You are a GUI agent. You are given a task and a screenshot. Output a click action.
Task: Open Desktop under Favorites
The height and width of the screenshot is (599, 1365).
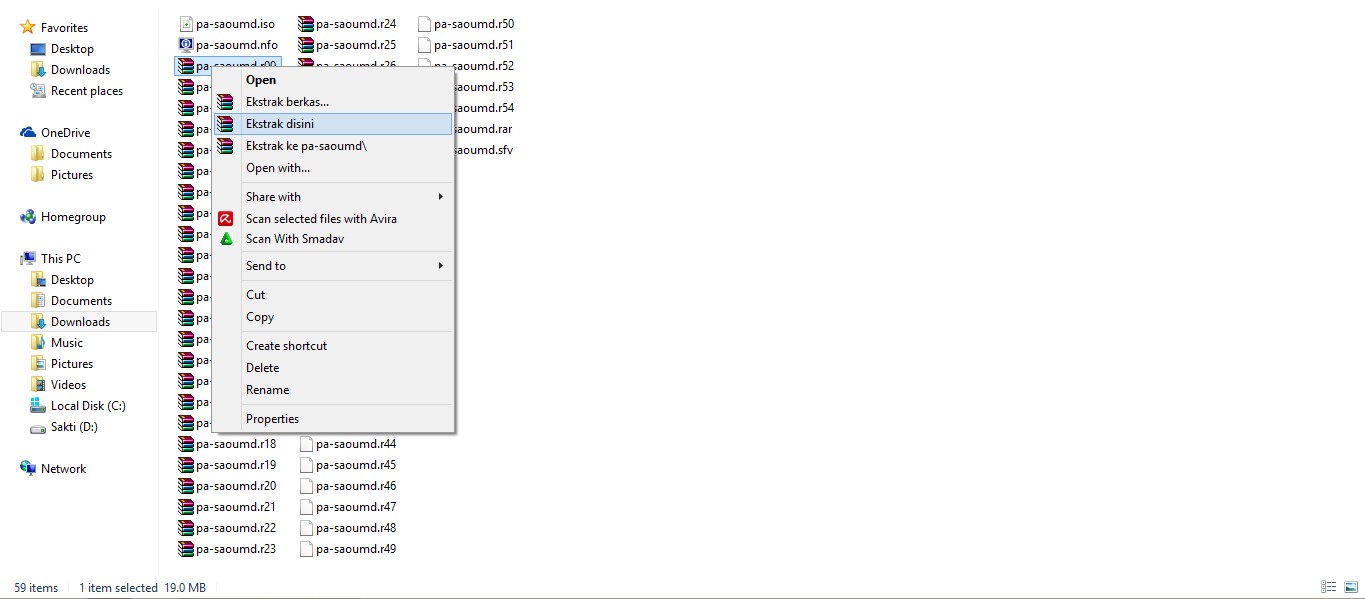pos(72,48)
